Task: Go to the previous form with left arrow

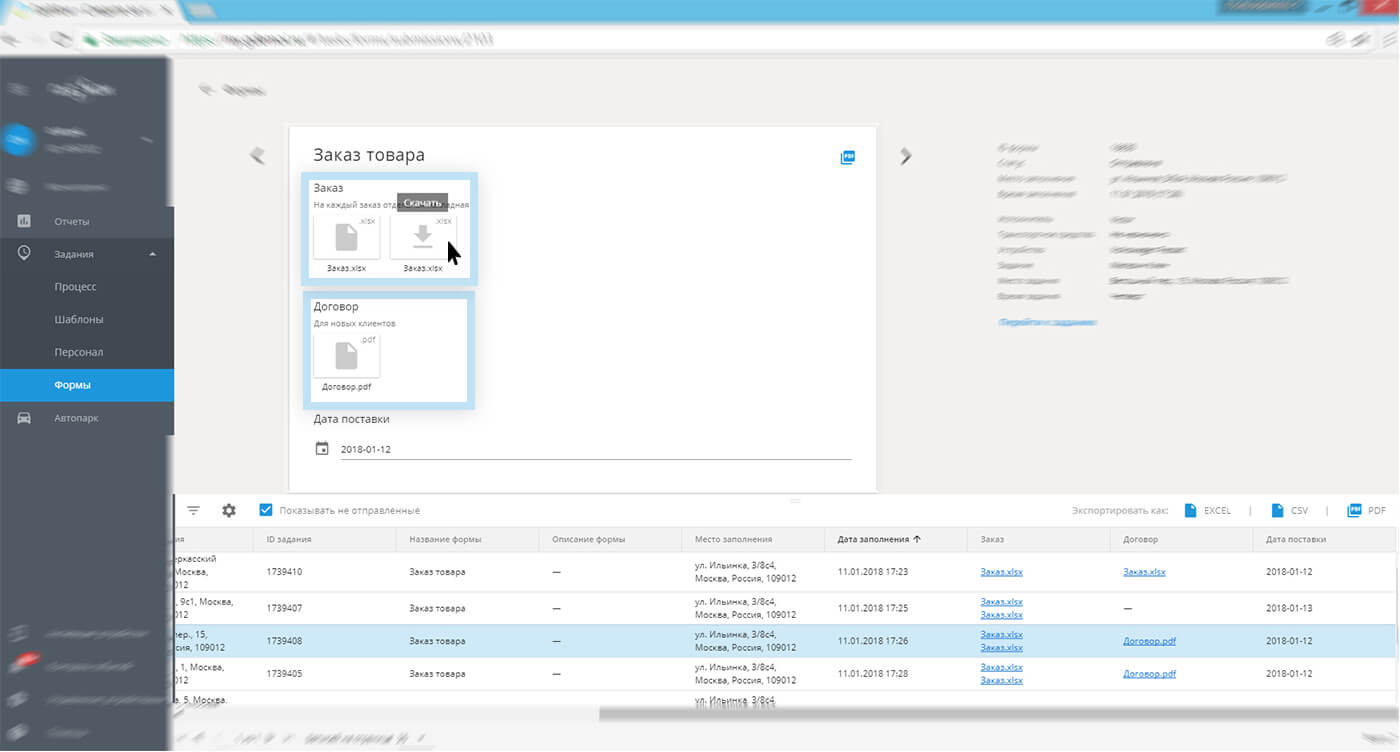Action: point(257,155)
